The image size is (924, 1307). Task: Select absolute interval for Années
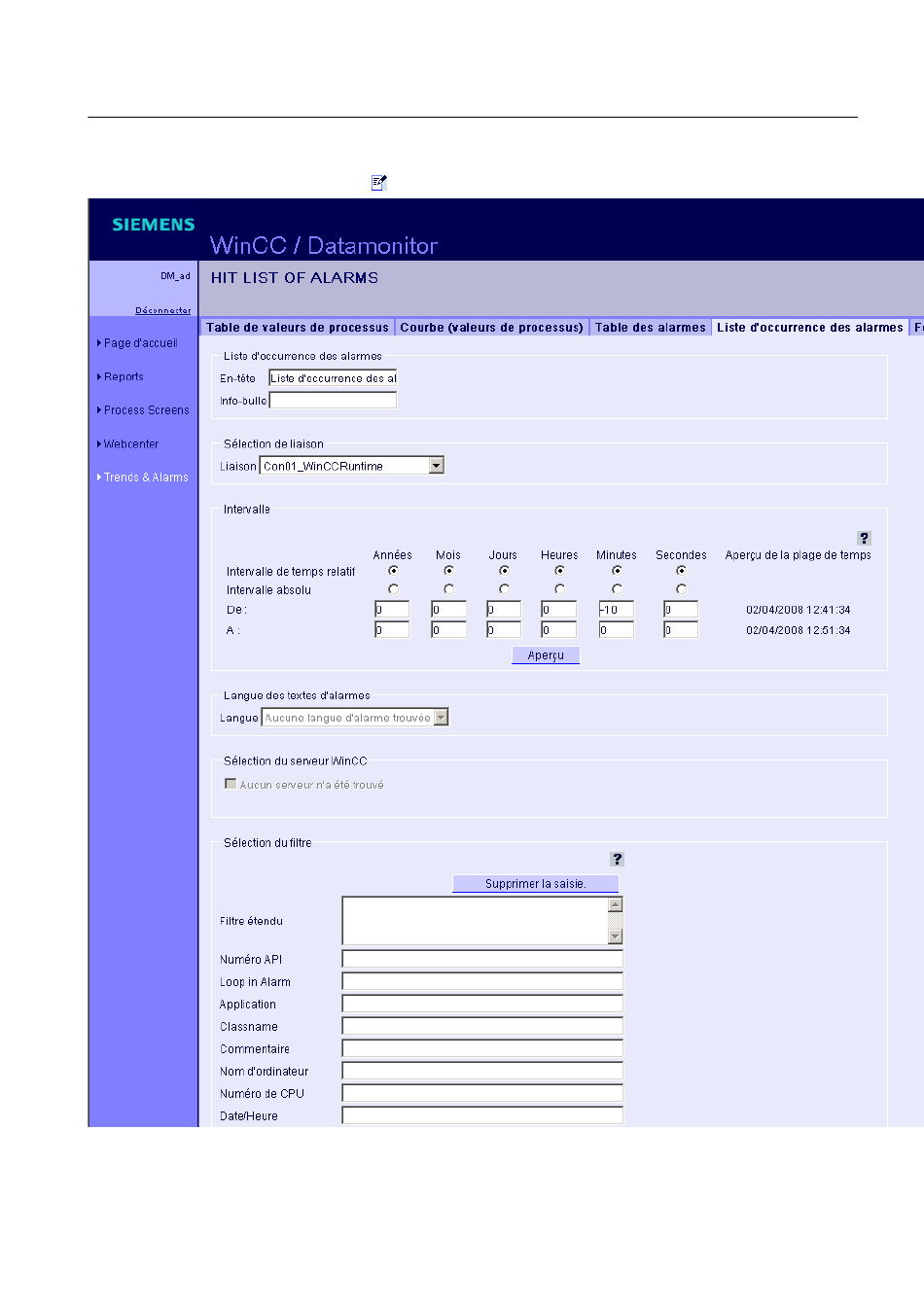(x=393, y=589)
